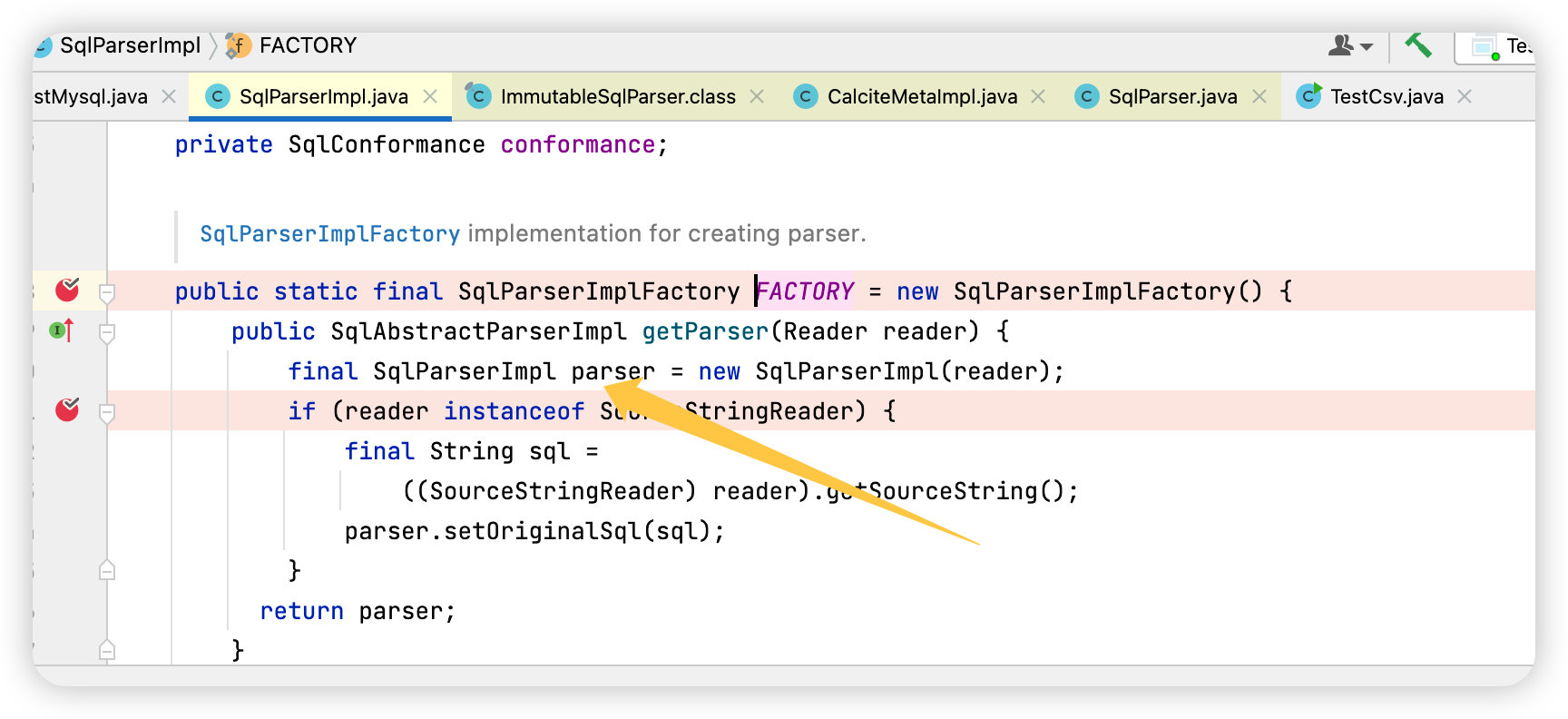Close the TestCsv.java tab

(1465, 96)
